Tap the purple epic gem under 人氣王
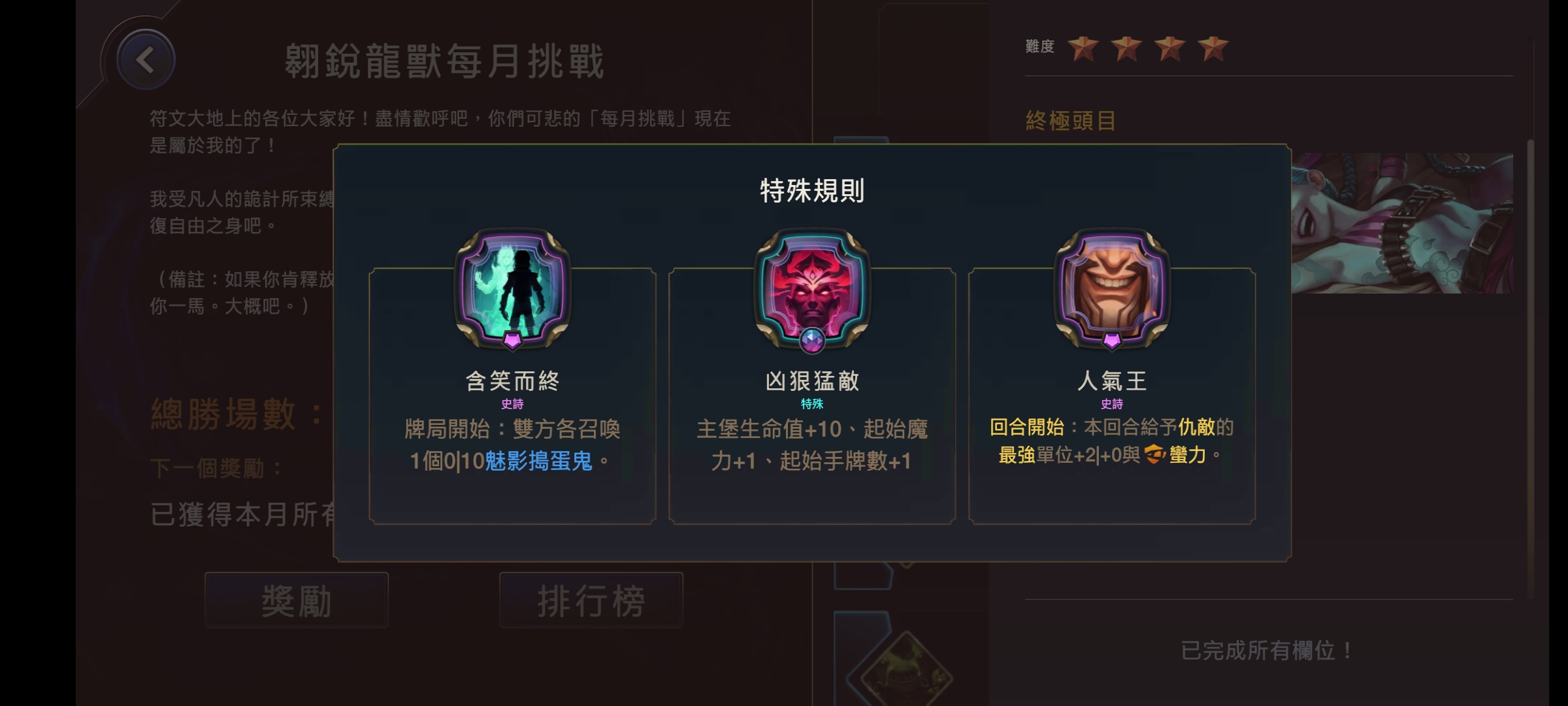This screenshot has height=706, width=1568. click(x=1112, y=340)
